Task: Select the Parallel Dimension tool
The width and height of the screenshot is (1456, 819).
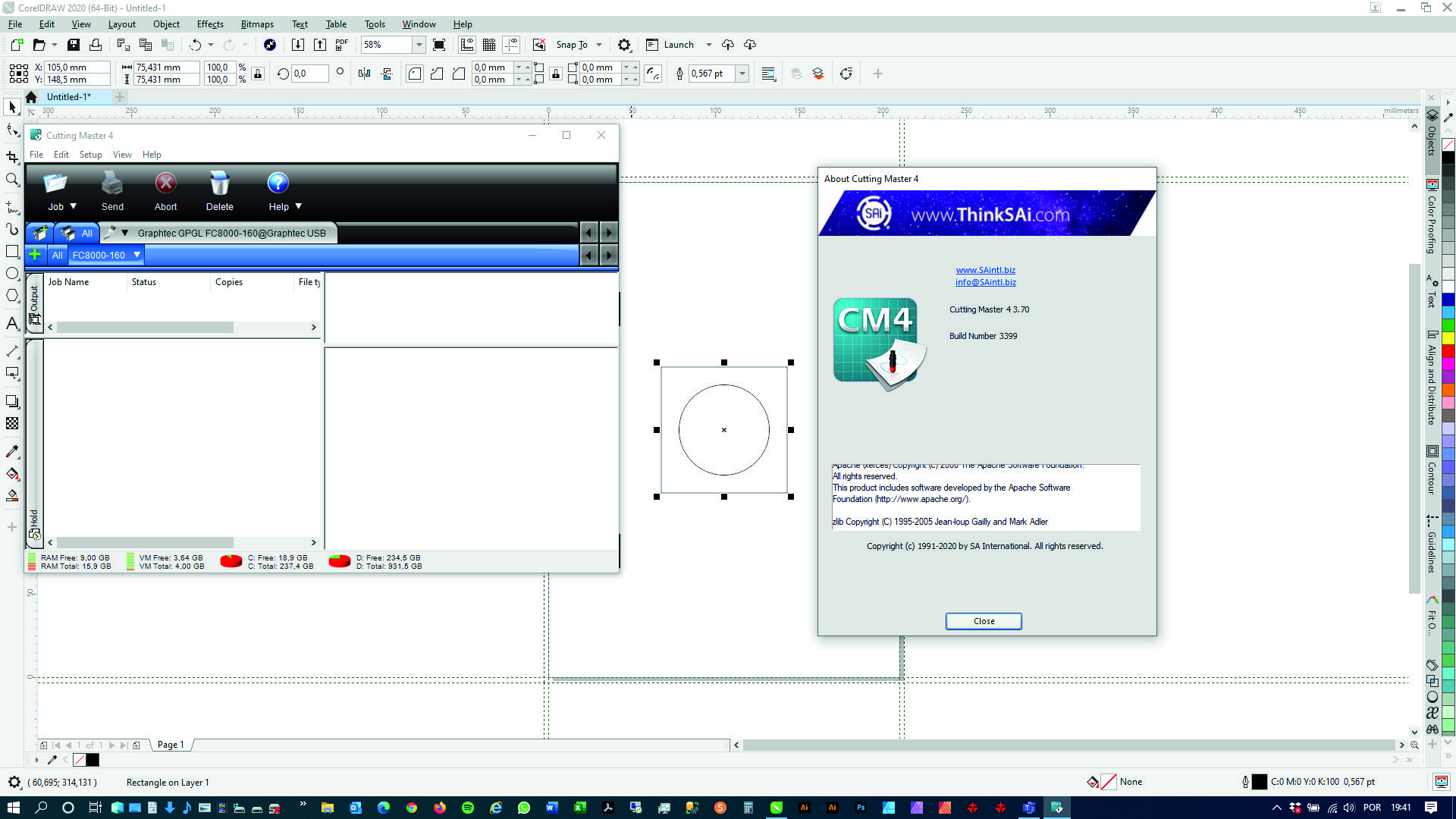Action: [12, 351]
